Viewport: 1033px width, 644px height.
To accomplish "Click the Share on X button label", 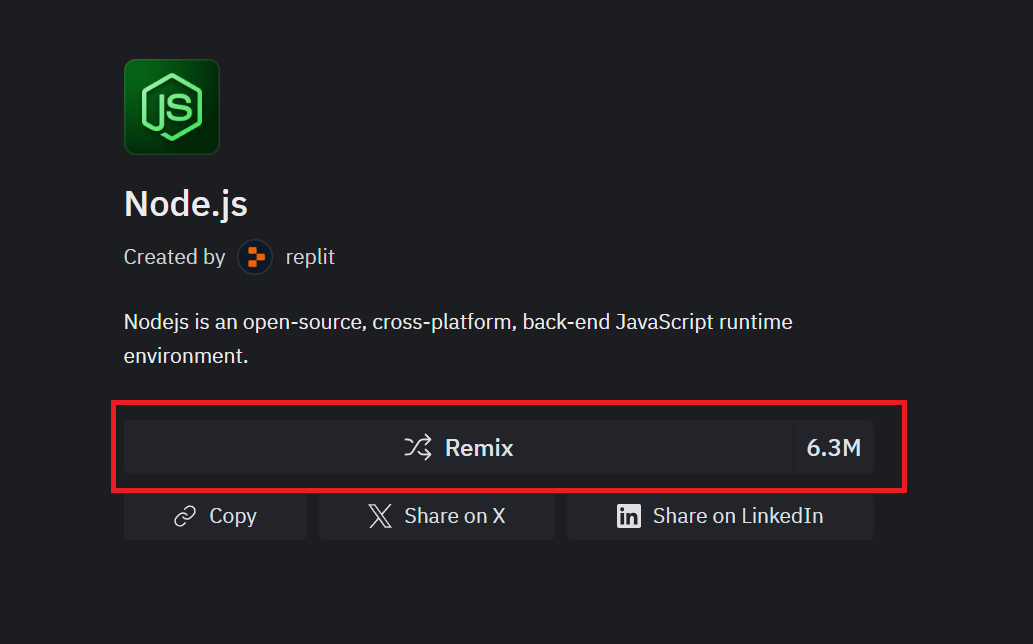I will click(x=455, y=516).
